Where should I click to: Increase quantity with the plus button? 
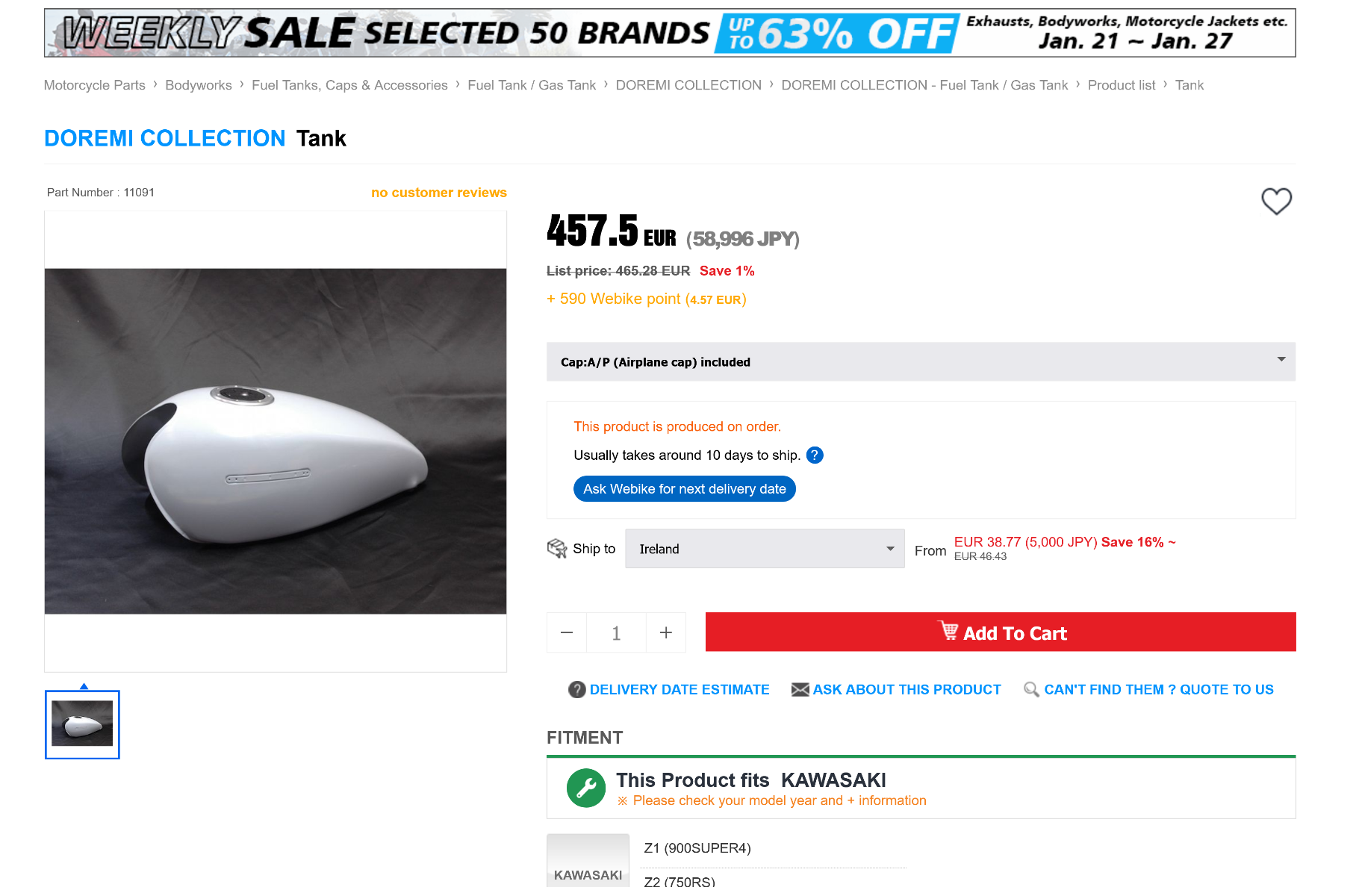pyautogui.click(x=666, y=633)
